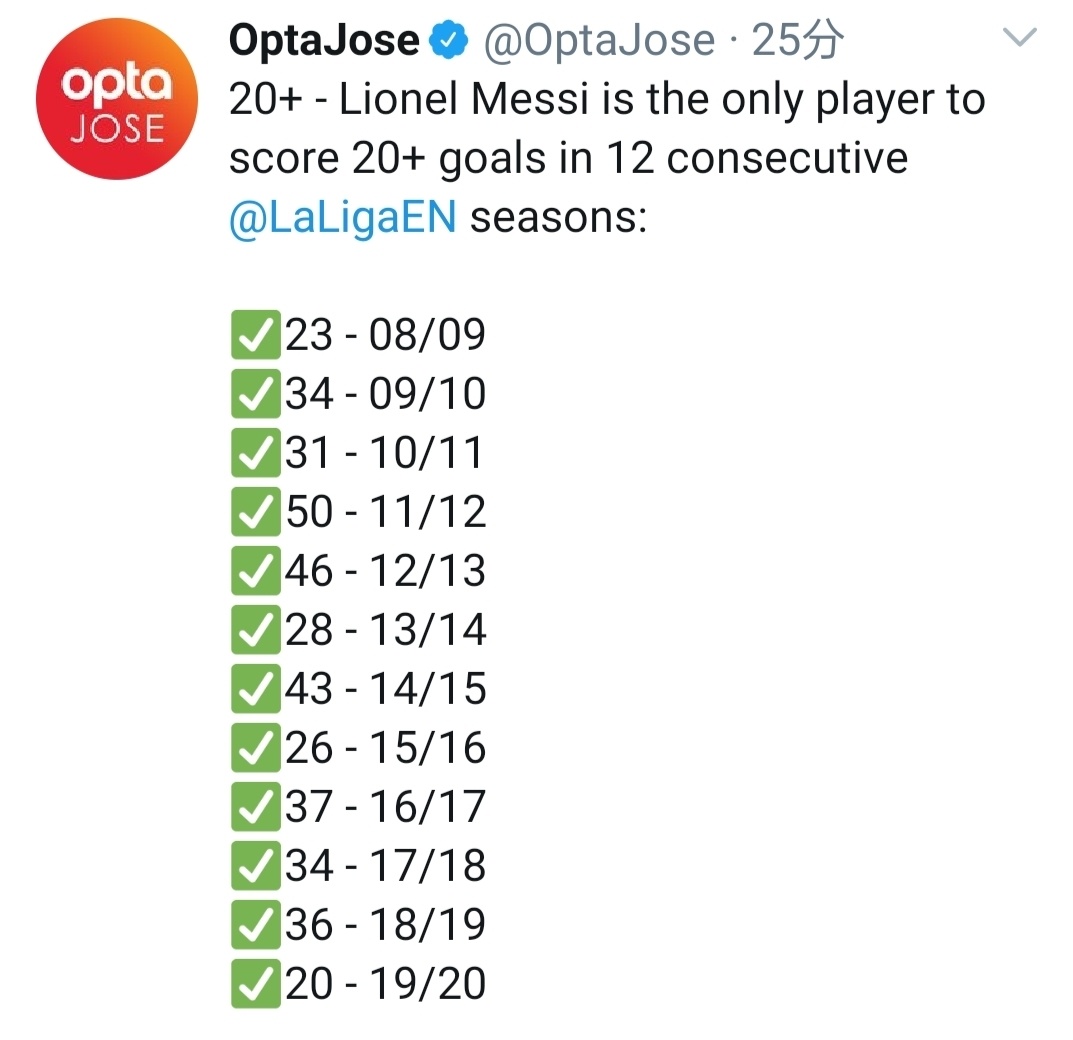Tap the check emoji beside 31 - 10/11
The width and height of the screenshot is (1073, 1040).
coord(255,453)
